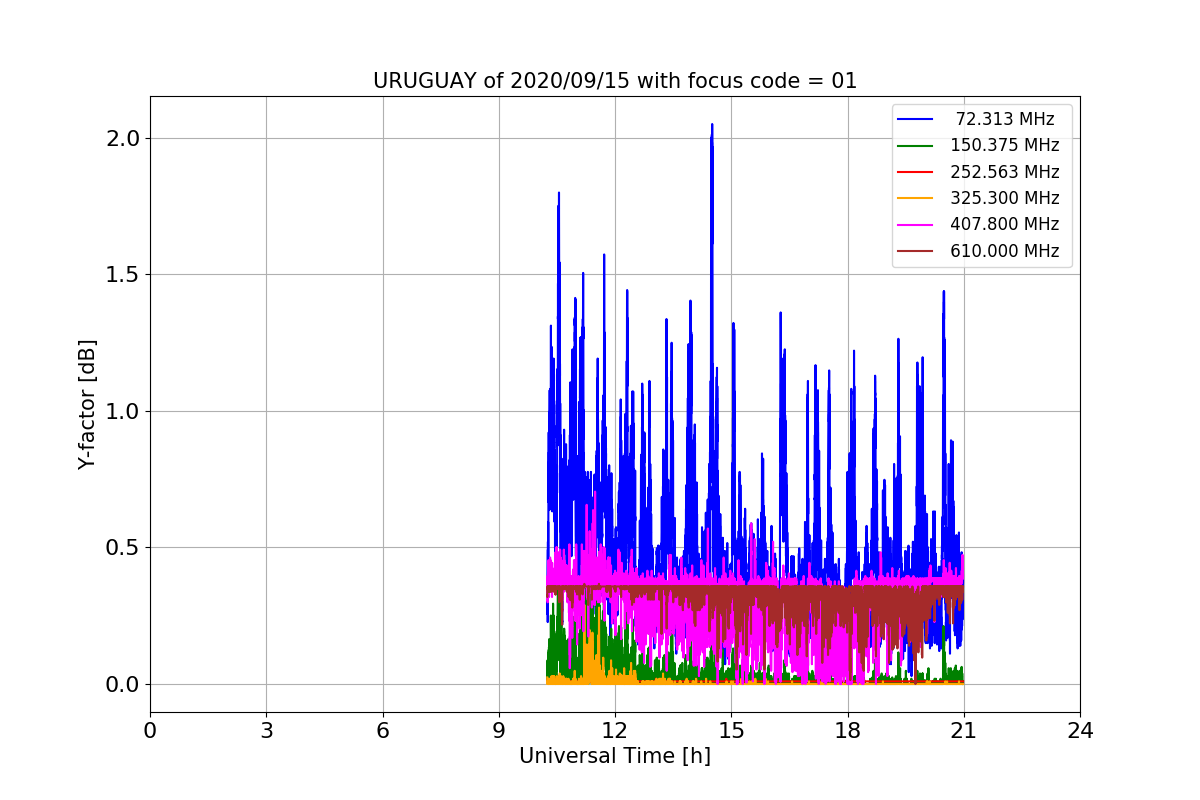The image size is (1200, 800).
Task: Click the 24 tick on the time axis
Action: pos(1080,731)
